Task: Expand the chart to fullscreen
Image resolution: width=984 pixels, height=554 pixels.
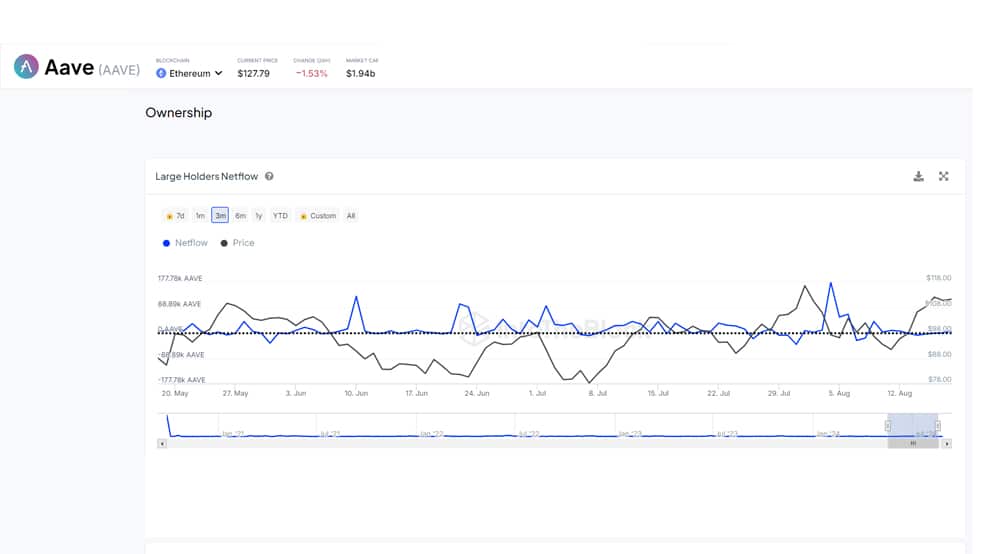Action: tap(943, 176)
